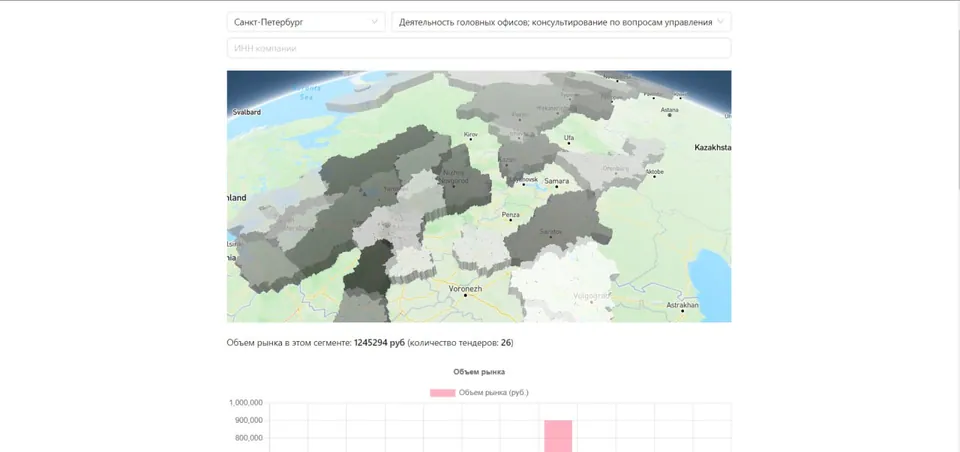Click the Kirov city label on map

tap(471, 134)
